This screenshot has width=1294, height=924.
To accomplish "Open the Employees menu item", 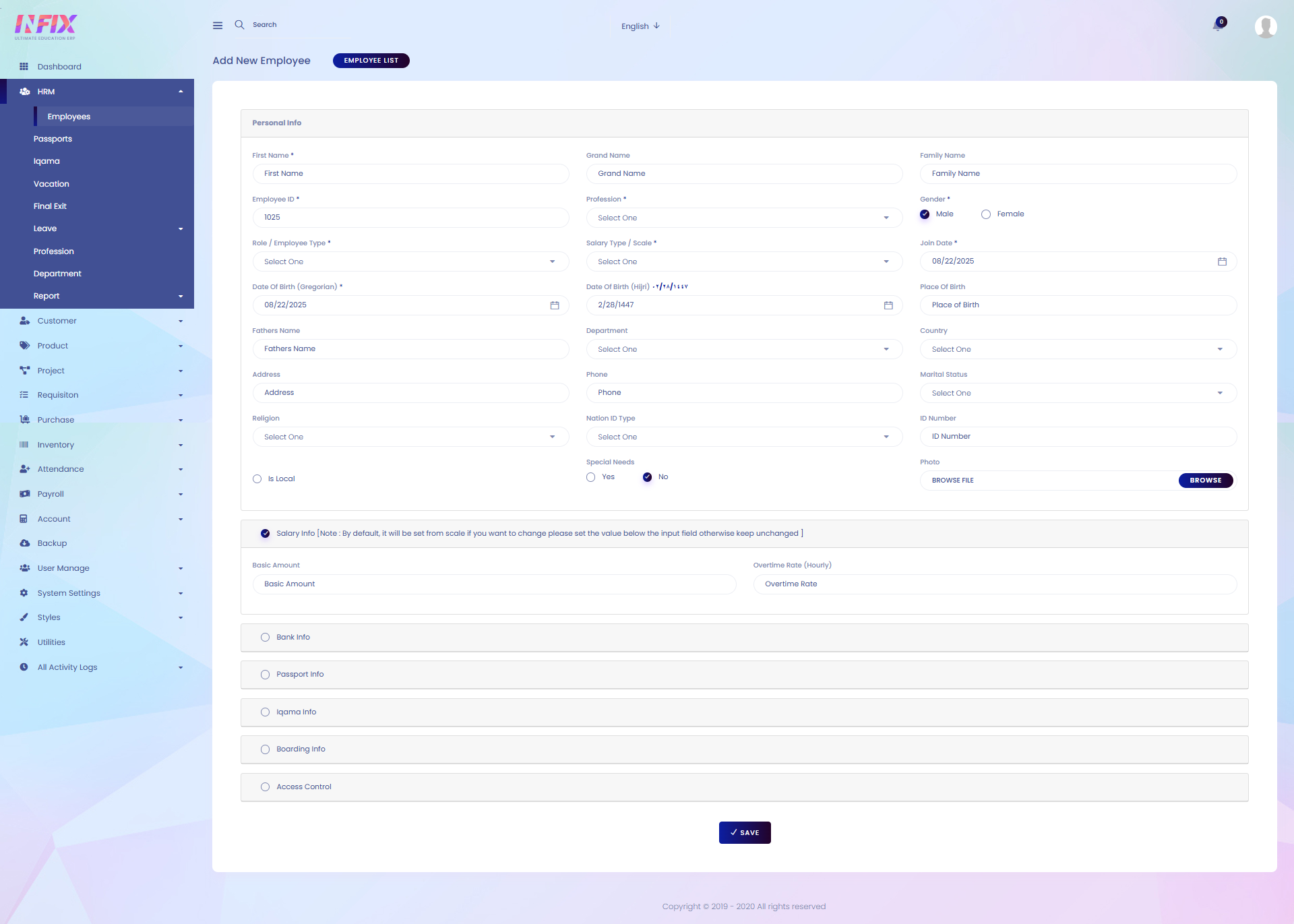I will point(114,117).
